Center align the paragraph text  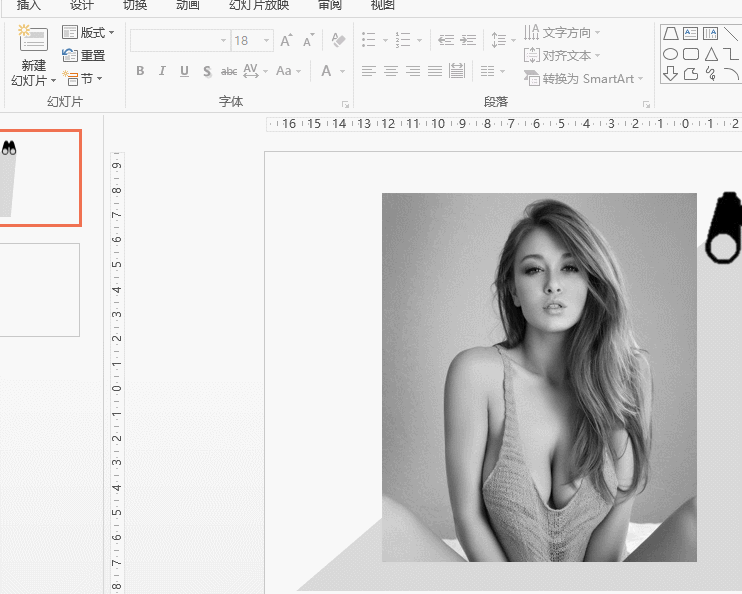[x=391, y=71]
